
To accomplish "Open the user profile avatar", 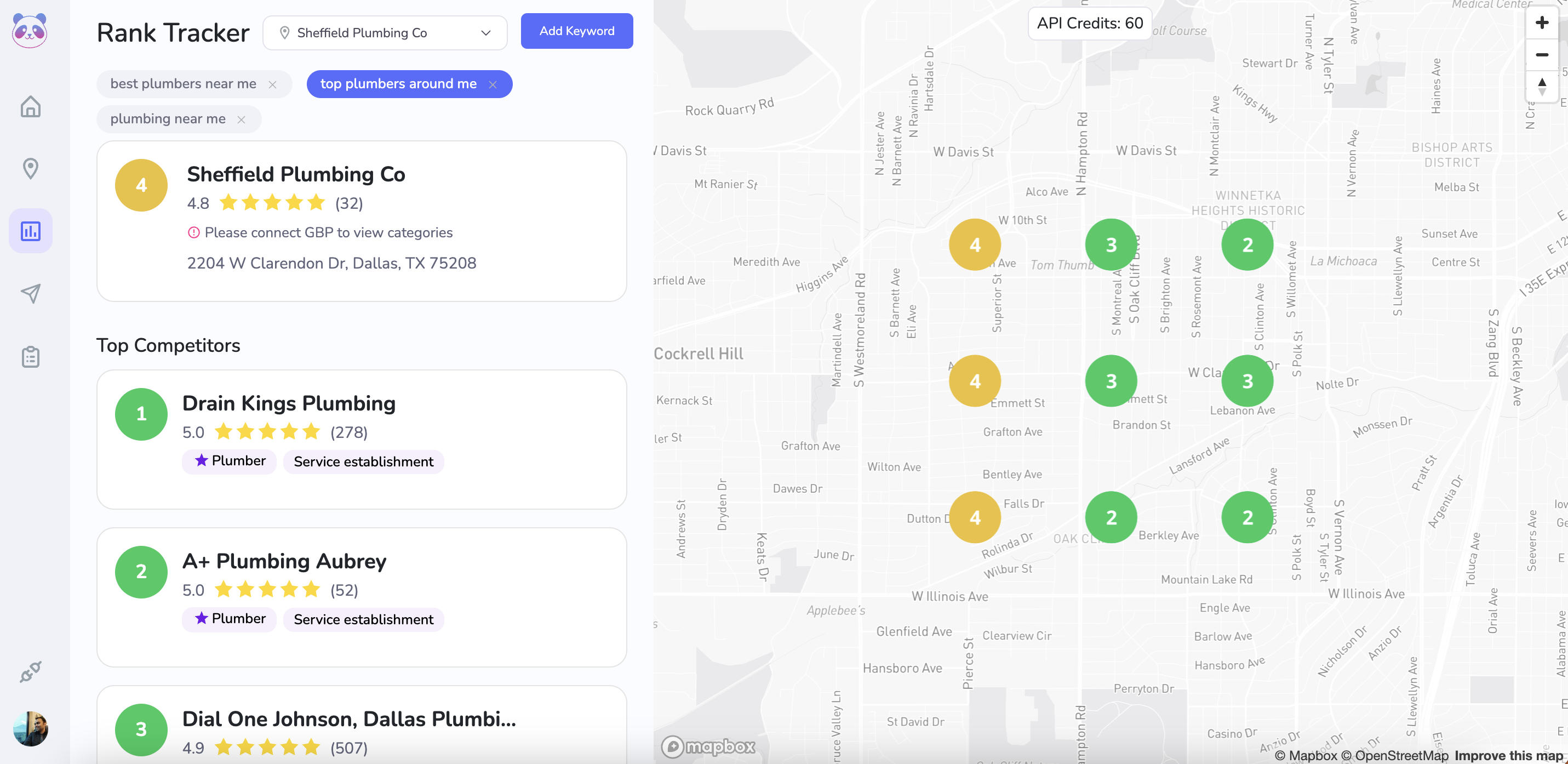I will click(31, 728).
